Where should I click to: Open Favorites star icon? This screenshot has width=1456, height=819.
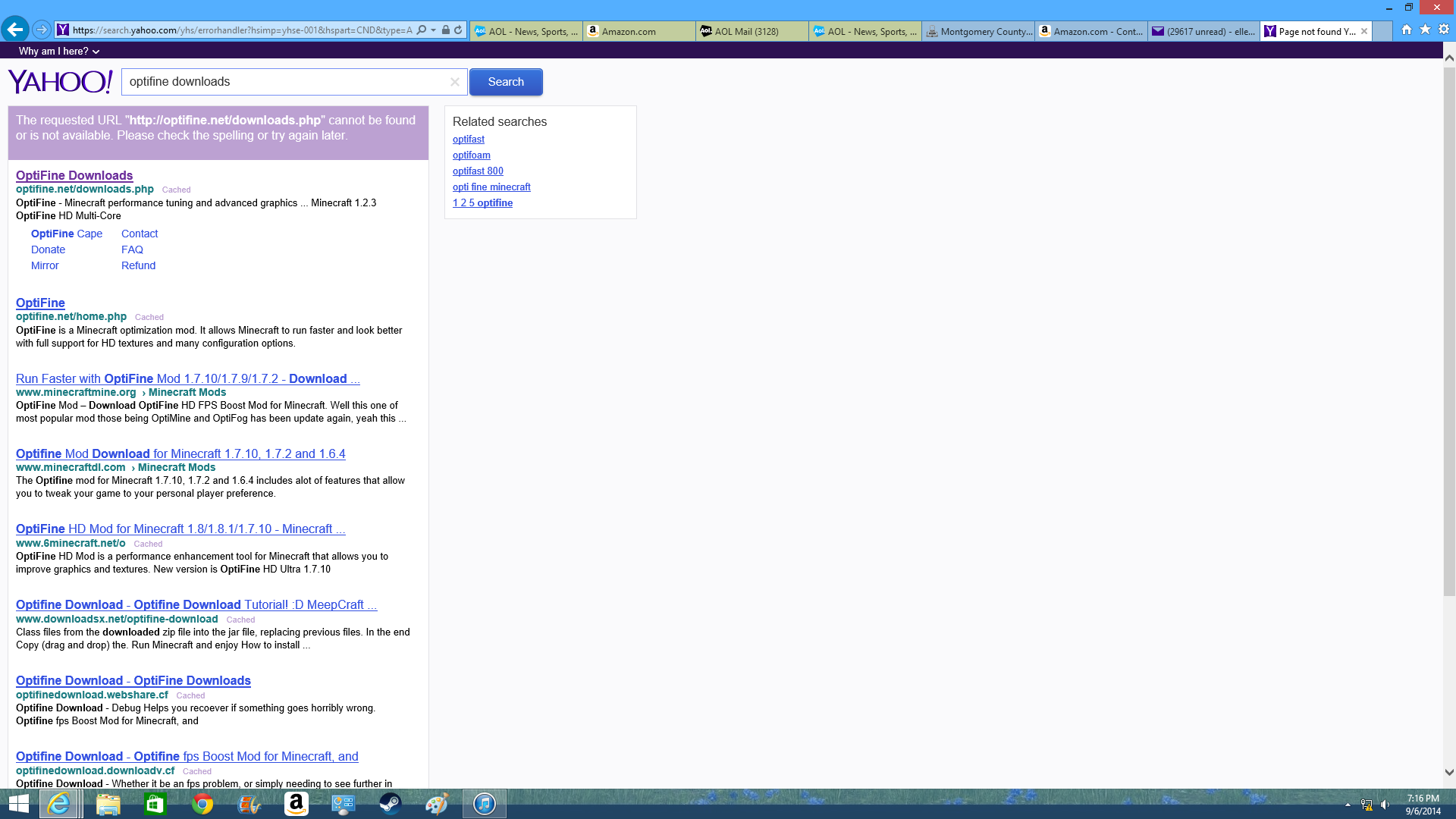tap(1425, 30)
